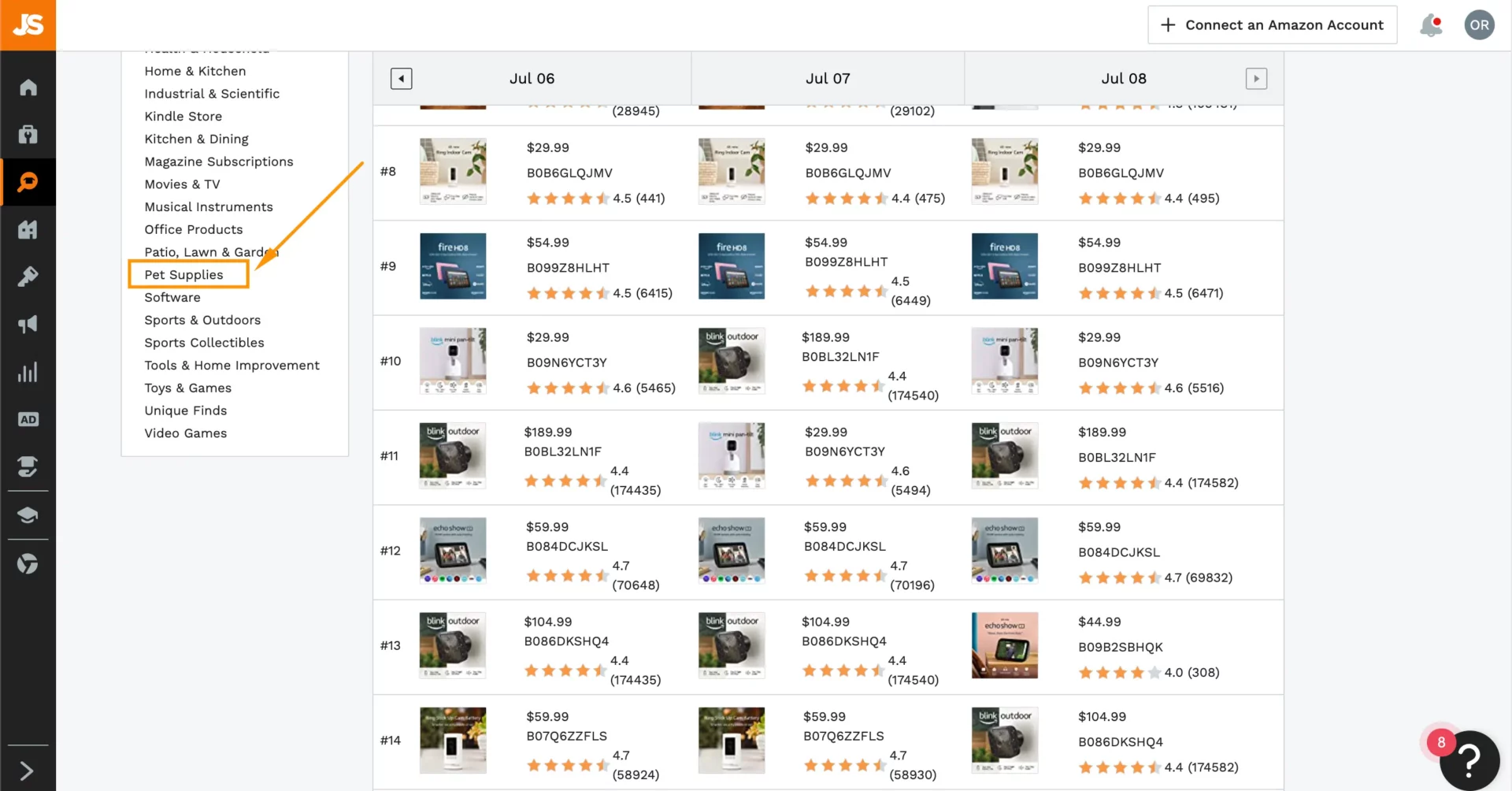Click ASIN B086DKSHQ4 in Jul 06 rank #13

pos(566,642)
